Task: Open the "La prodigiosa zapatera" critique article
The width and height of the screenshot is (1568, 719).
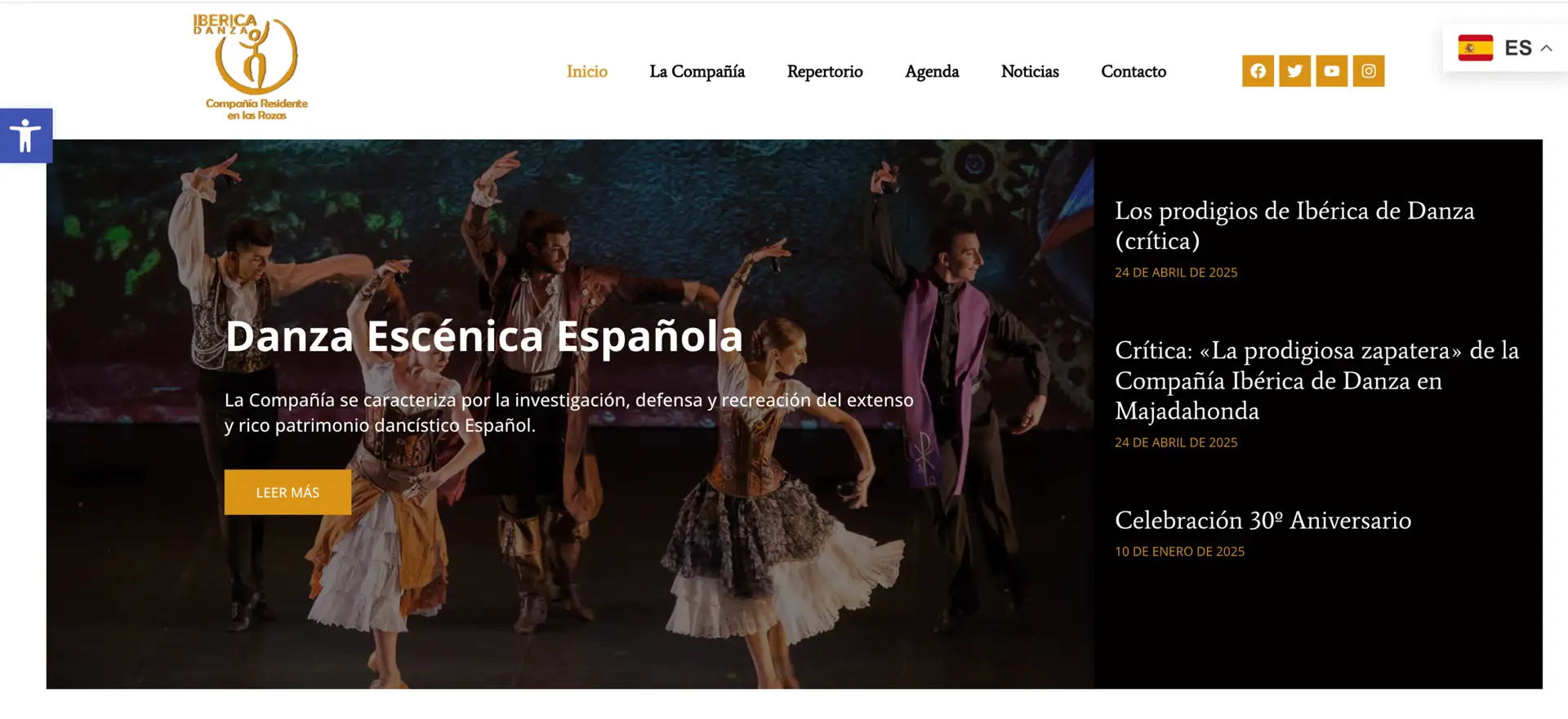Action: 1316,380
